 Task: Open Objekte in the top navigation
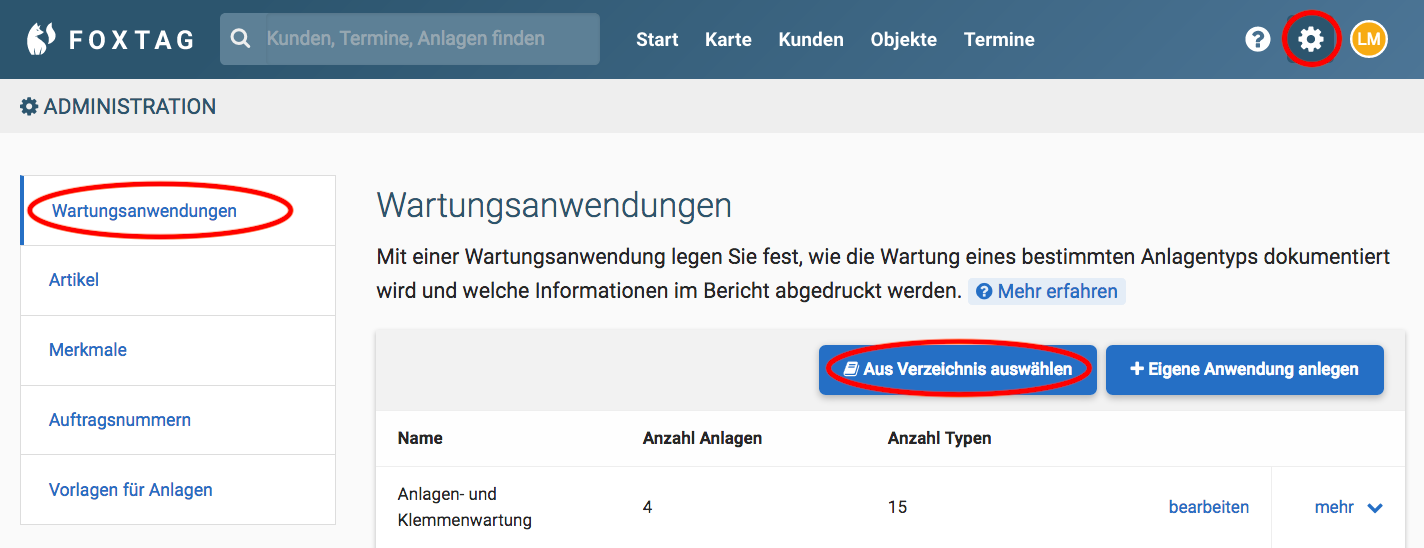pyautogui.click(x=904, y=40)
